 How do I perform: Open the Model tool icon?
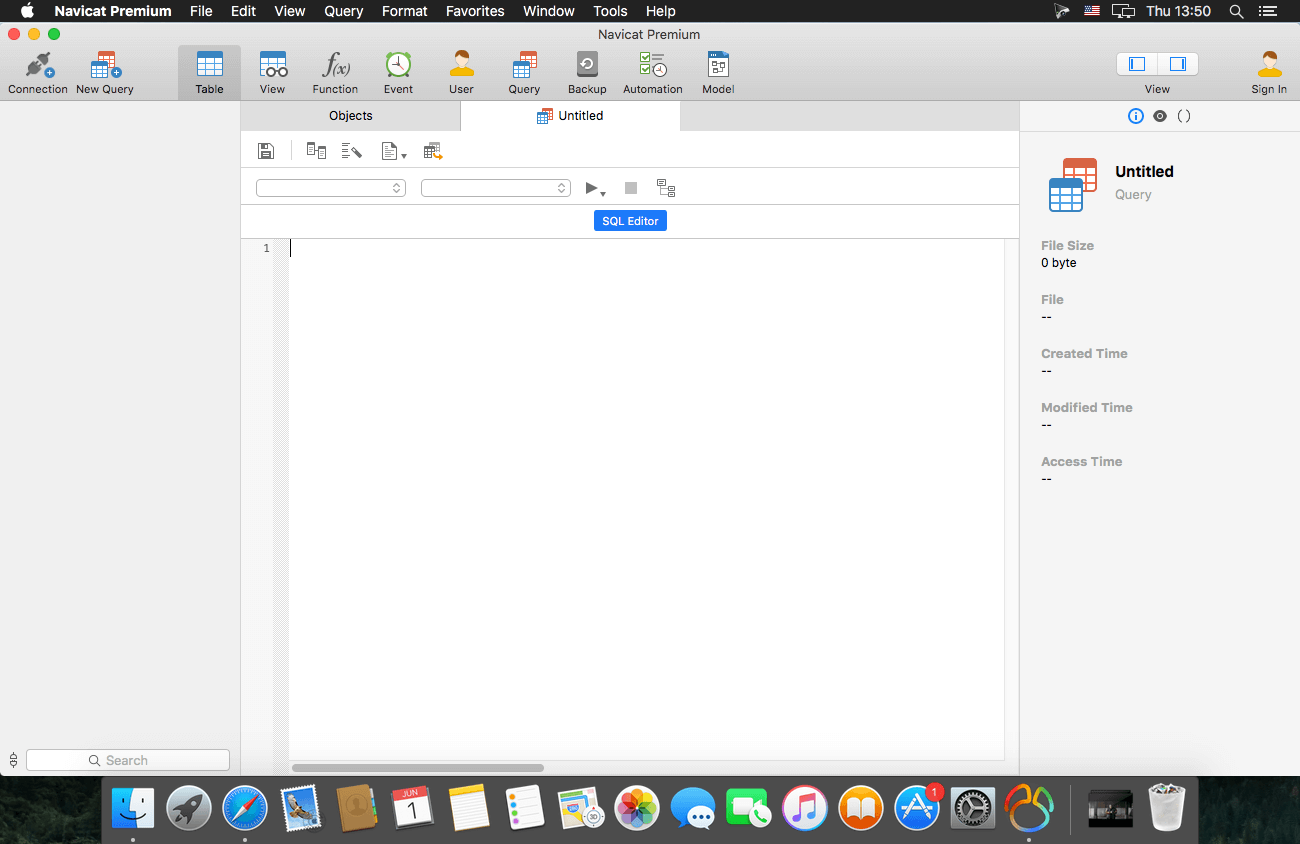pos(718,73)
